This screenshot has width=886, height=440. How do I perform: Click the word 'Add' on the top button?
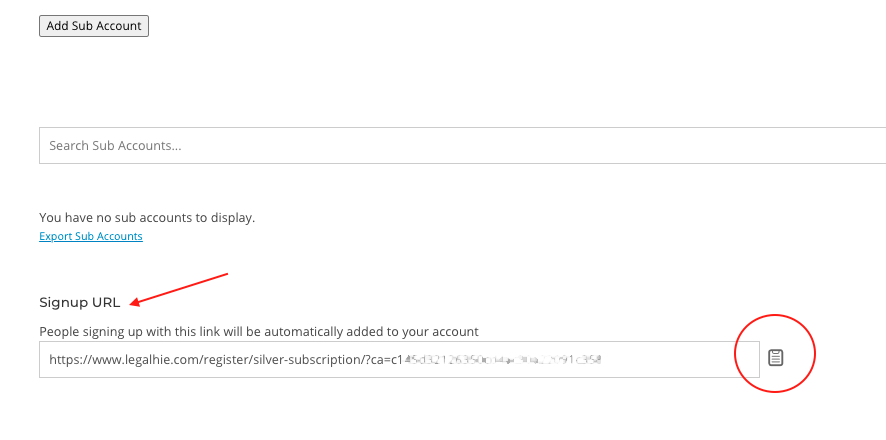coord(57,26)
